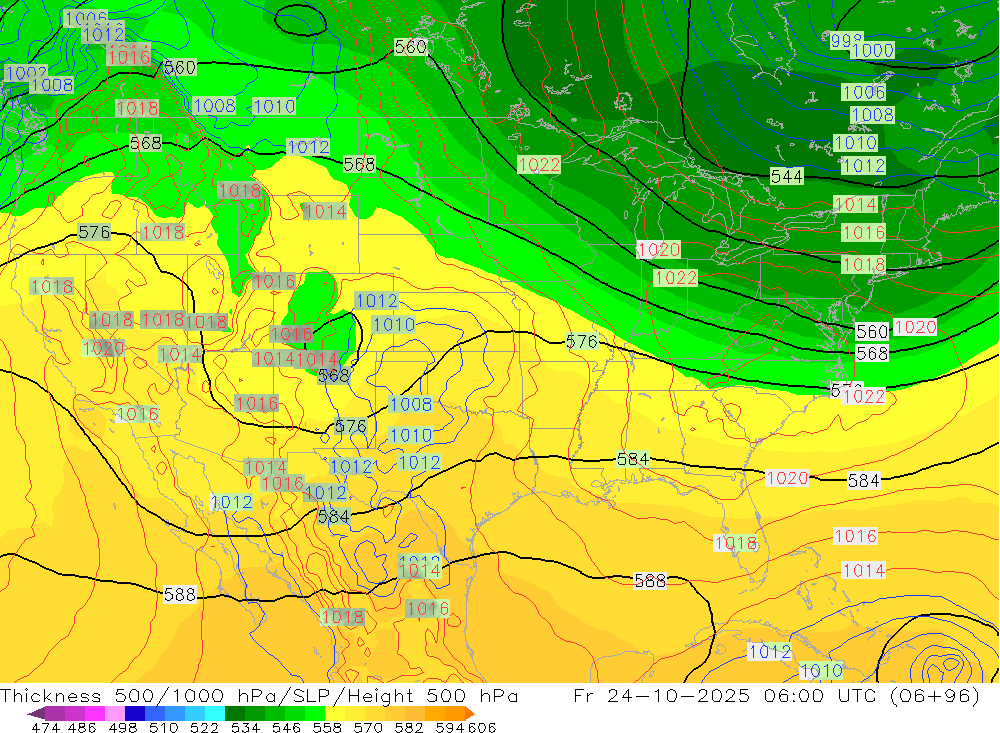The height and width of the screenshot is (733, 1000).
Task: Click the legend value 606
Action: 482,727
